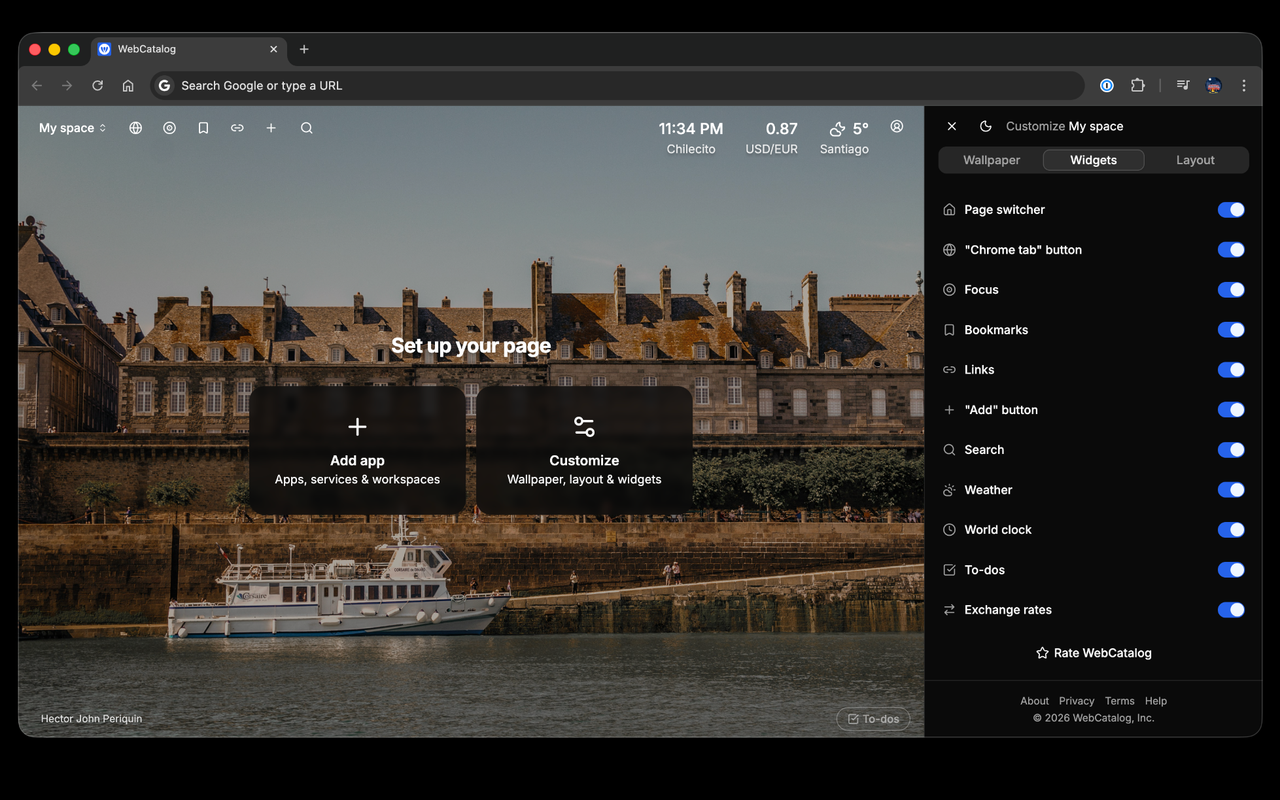The width and height of the screenshot is (1280, 800).
Task: Open the Chrome tab globe icon
Action: pyautogui.click(x=136, y=128)
